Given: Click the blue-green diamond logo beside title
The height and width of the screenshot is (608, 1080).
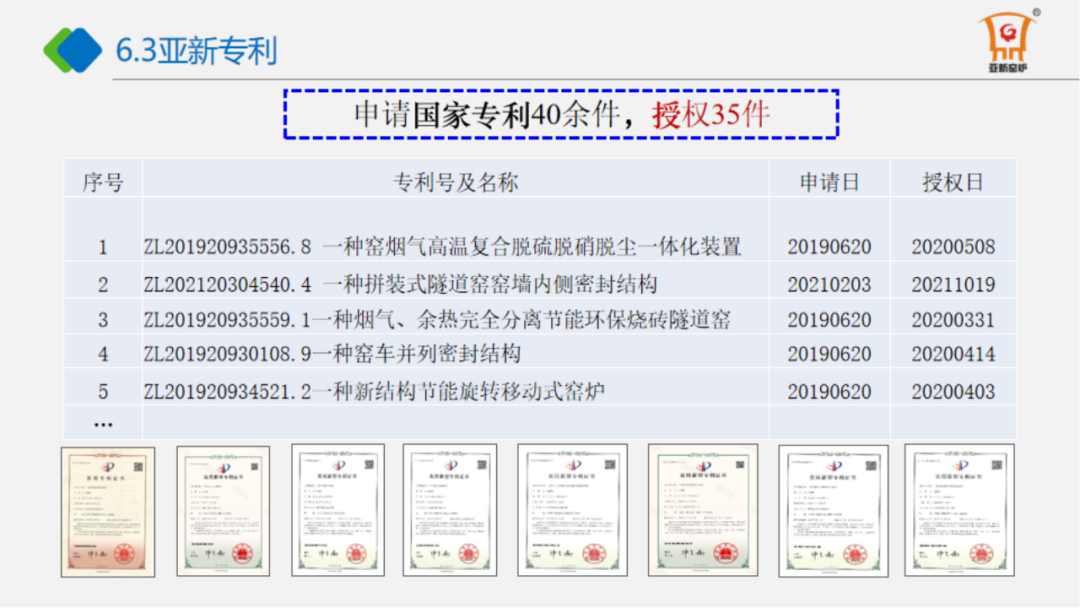Looking at the screenshot, I should pos(72,49).
